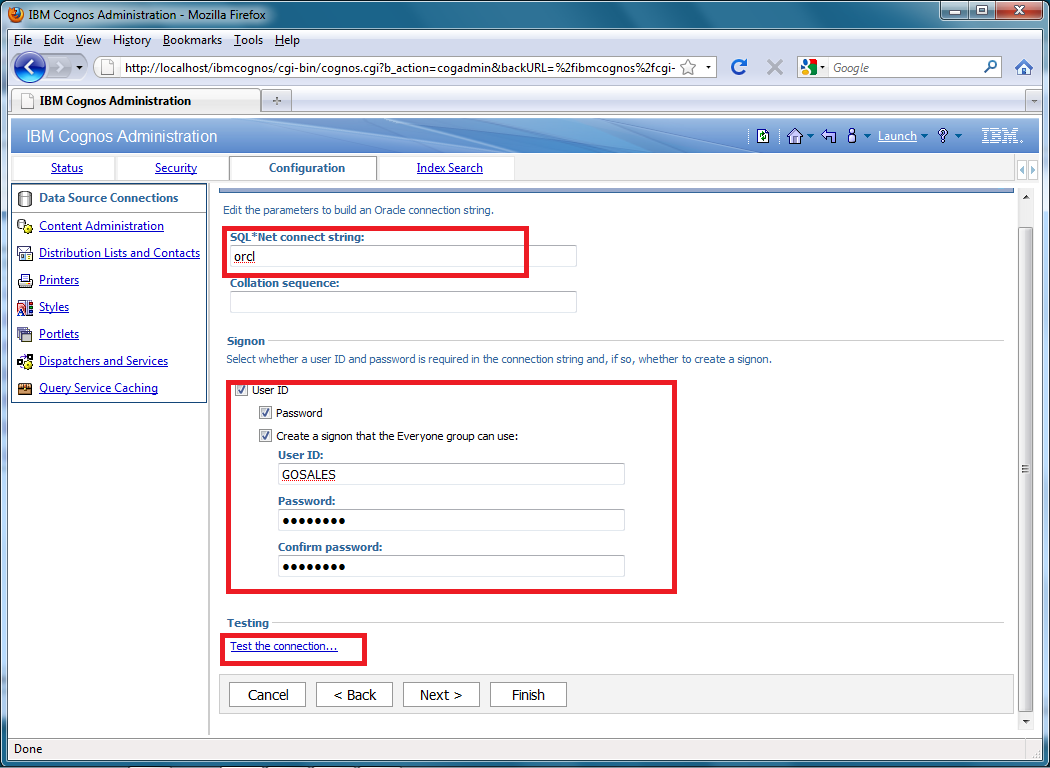Open the History menu
1050x768 pixels.
tap(132, 40)
